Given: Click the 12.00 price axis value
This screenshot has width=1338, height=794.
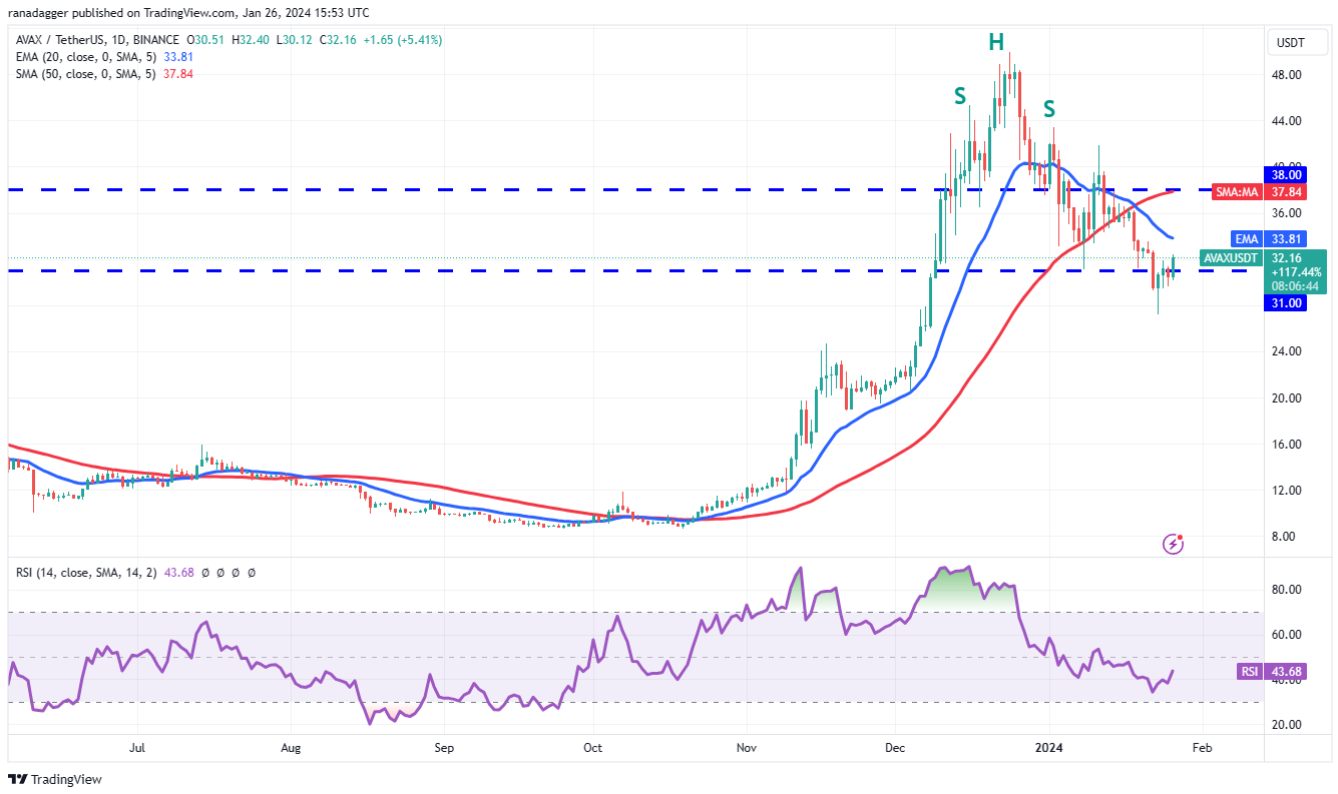Looking at the screenshot, I should [1286, 491].
